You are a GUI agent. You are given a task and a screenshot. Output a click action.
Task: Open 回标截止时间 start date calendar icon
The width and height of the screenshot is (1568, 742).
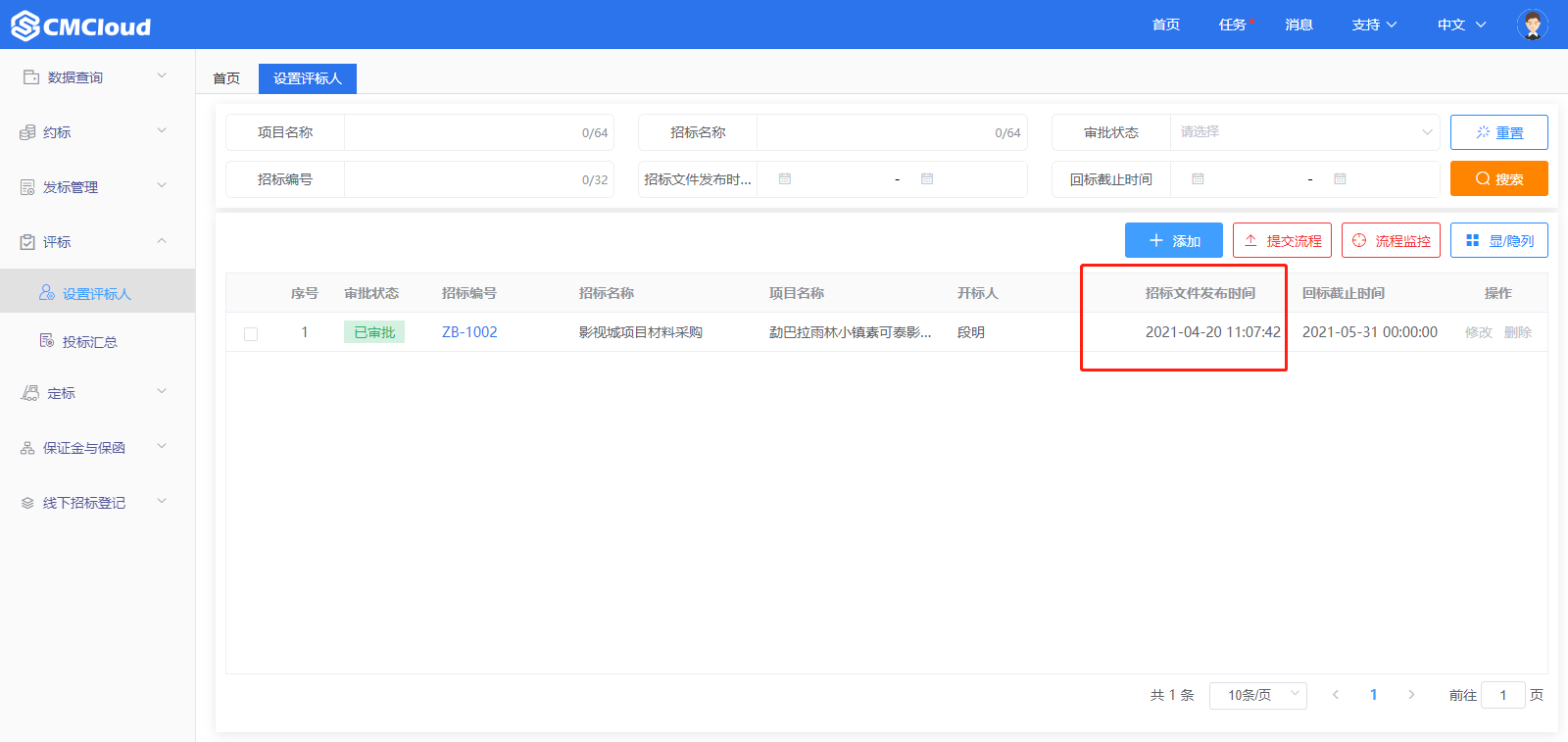point(1198,179)
